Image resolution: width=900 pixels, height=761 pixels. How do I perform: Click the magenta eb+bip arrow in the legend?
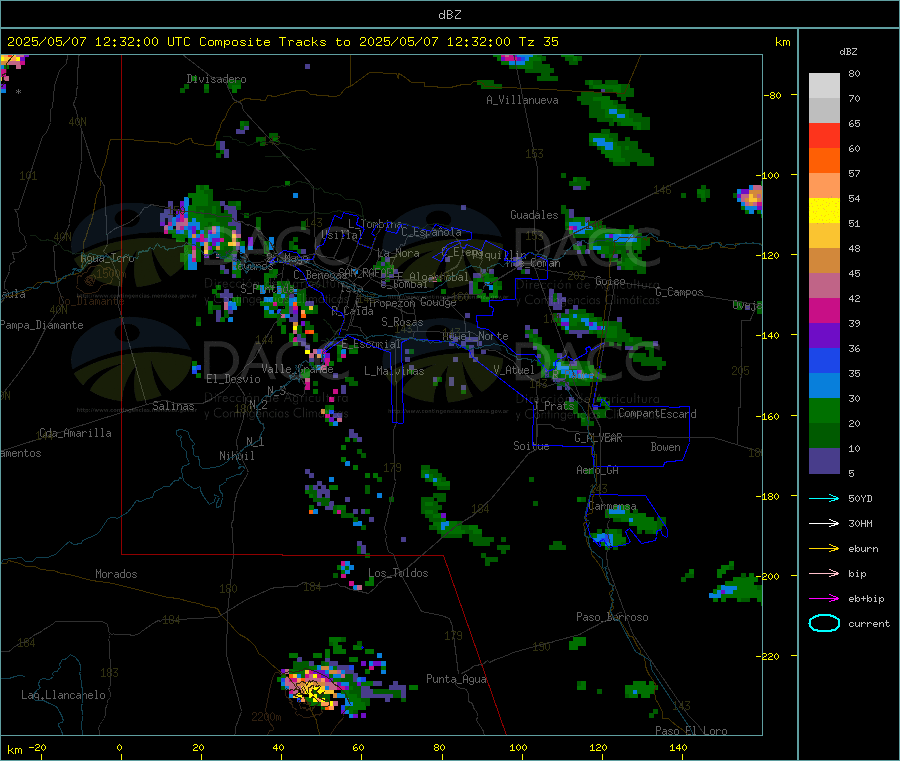pos(824,599)
